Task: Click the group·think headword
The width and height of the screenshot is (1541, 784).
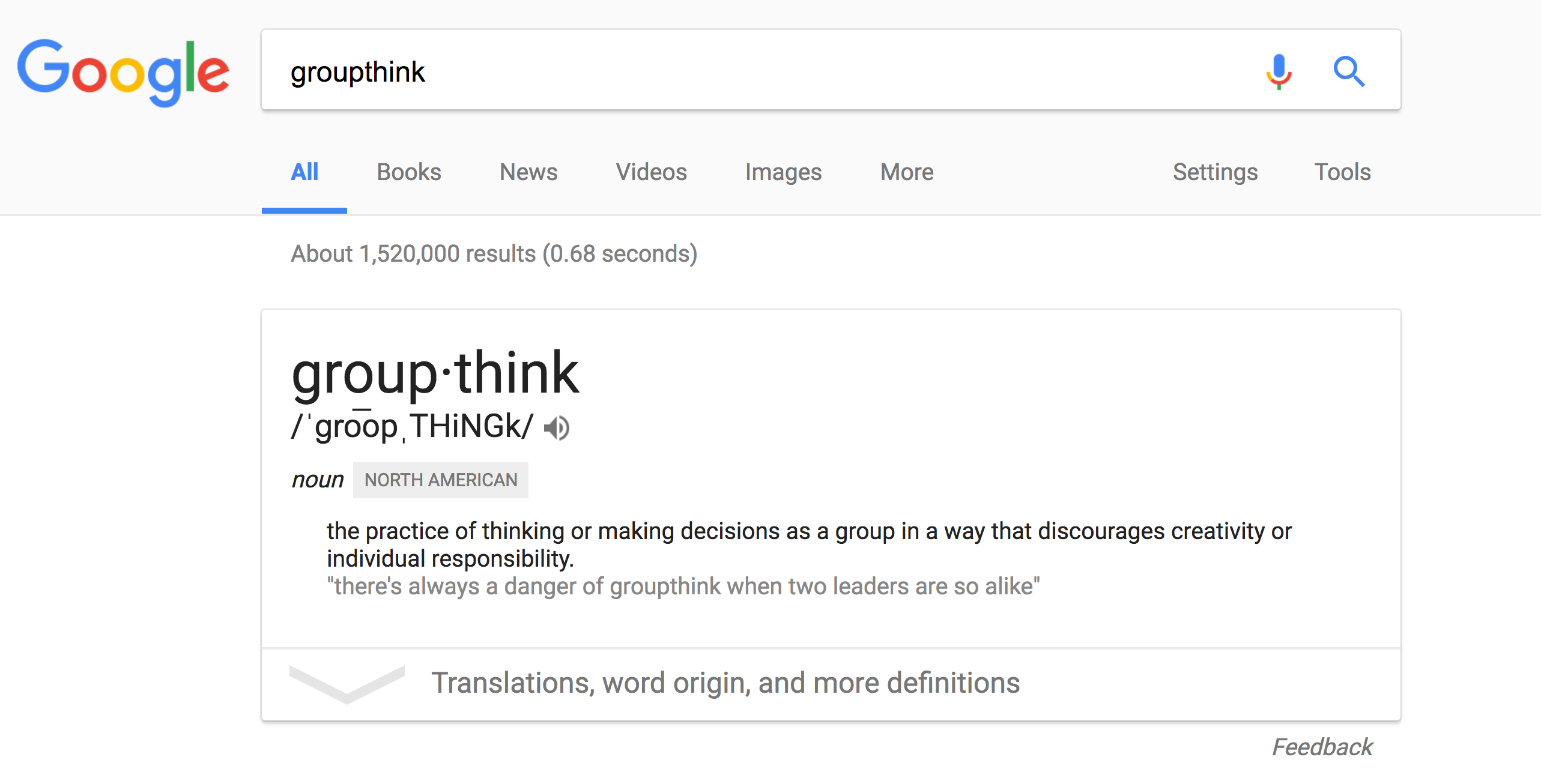Action: [x=435, y=373]
